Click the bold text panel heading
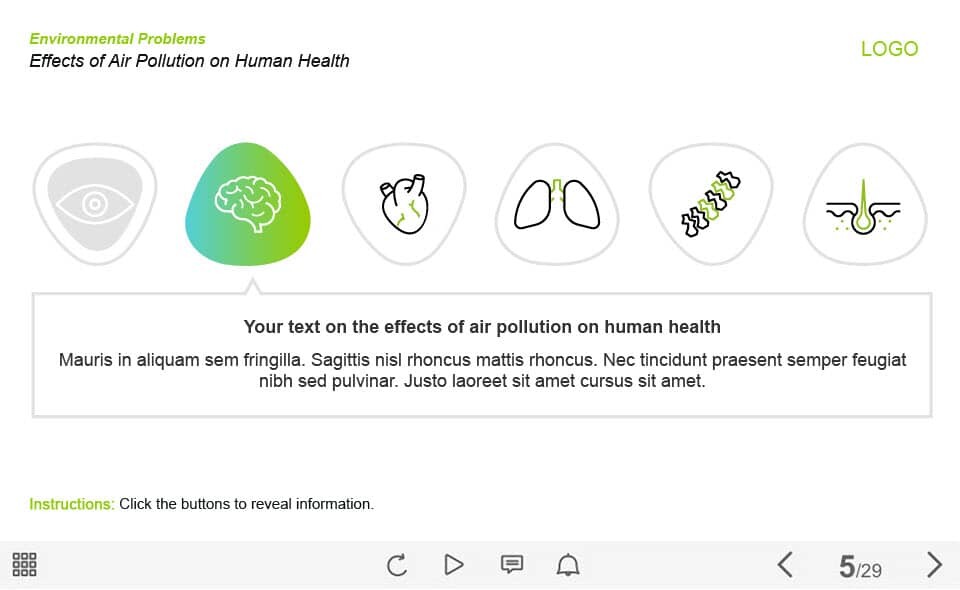The image size is (960, 590). tap(482, 327)
